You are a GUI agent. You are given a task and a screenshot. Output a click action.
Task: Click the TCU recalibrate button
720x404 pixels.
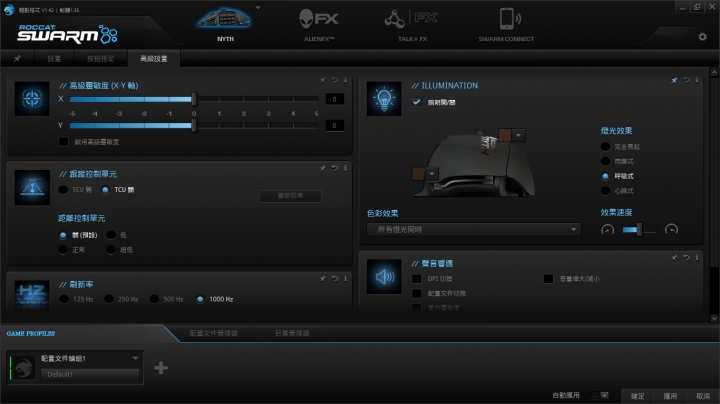click(290, 196)
